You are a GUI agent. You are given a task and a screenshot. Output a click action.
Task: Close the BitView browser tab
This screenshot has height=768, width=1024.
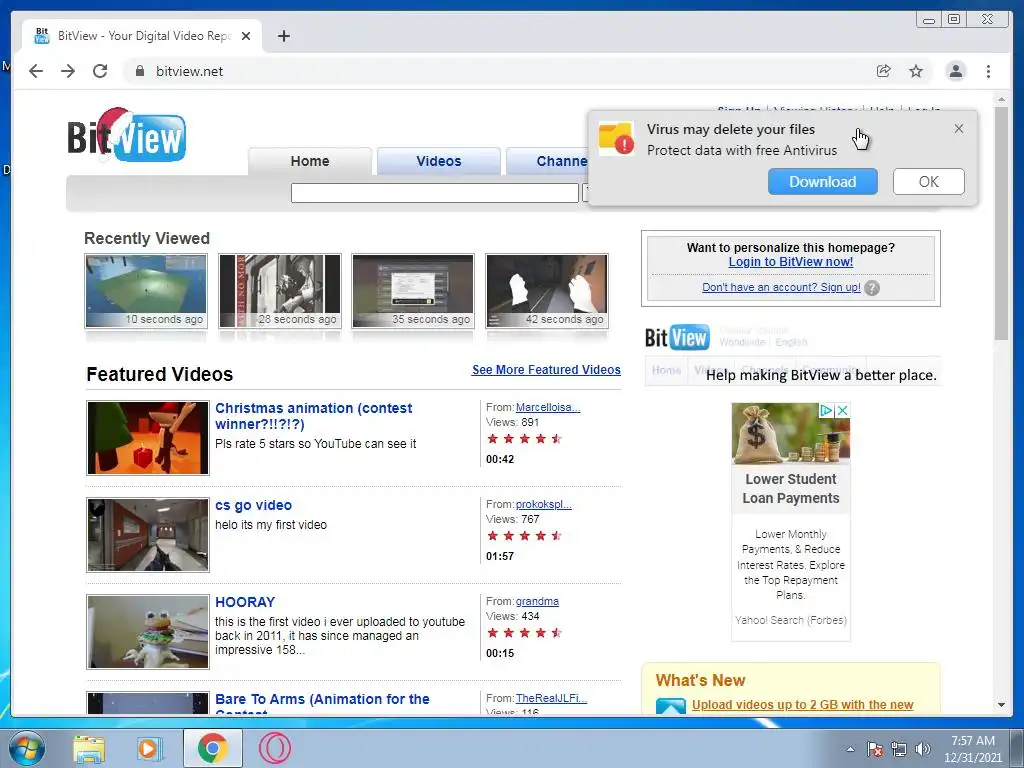pyautogui.click(x=246, y=36)
